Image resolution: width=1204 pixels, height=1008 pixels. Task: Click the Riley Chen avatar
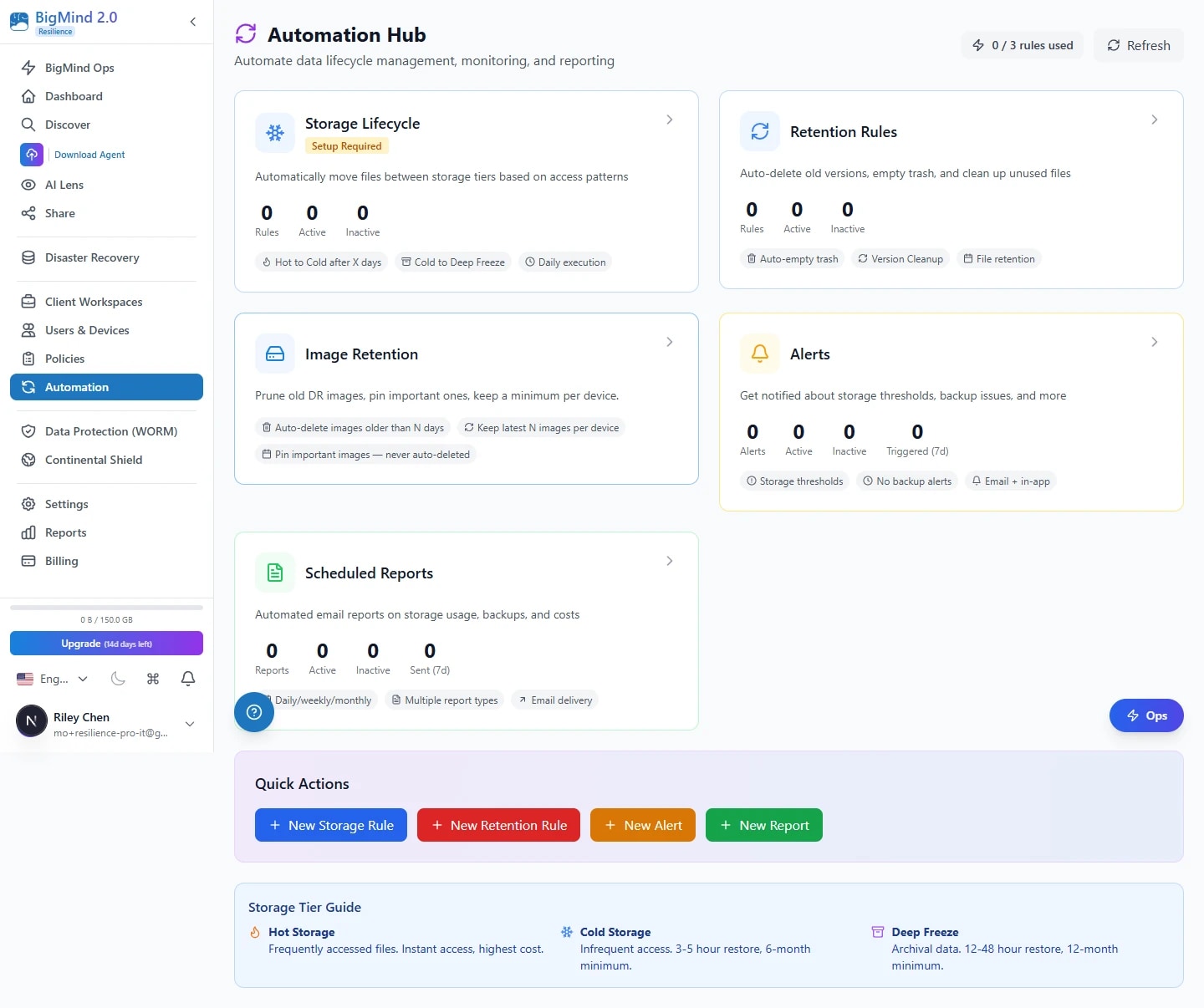[32, 720]
